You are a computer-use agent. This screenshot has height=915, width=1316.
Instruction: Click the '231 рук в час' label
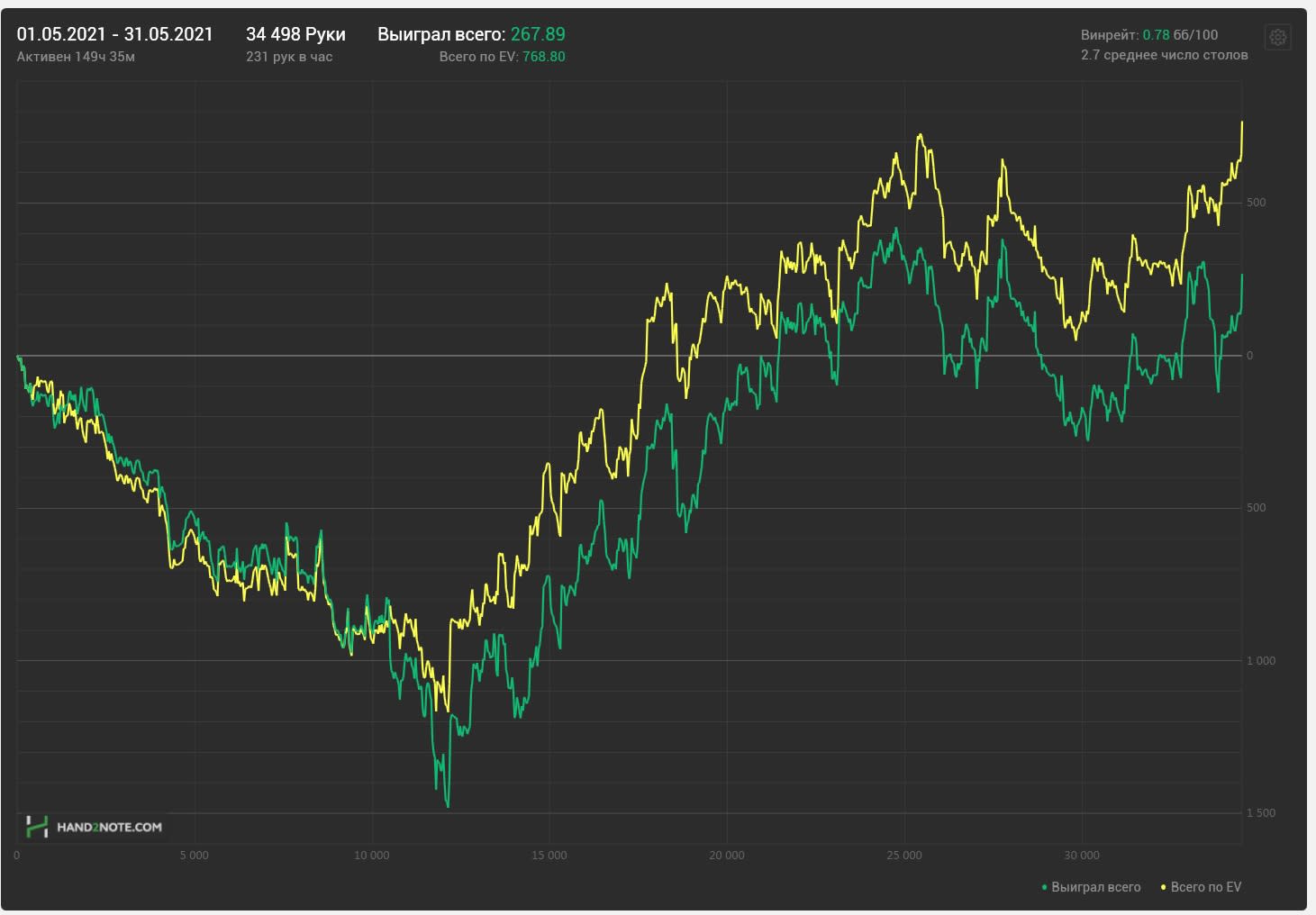[289, 57]
